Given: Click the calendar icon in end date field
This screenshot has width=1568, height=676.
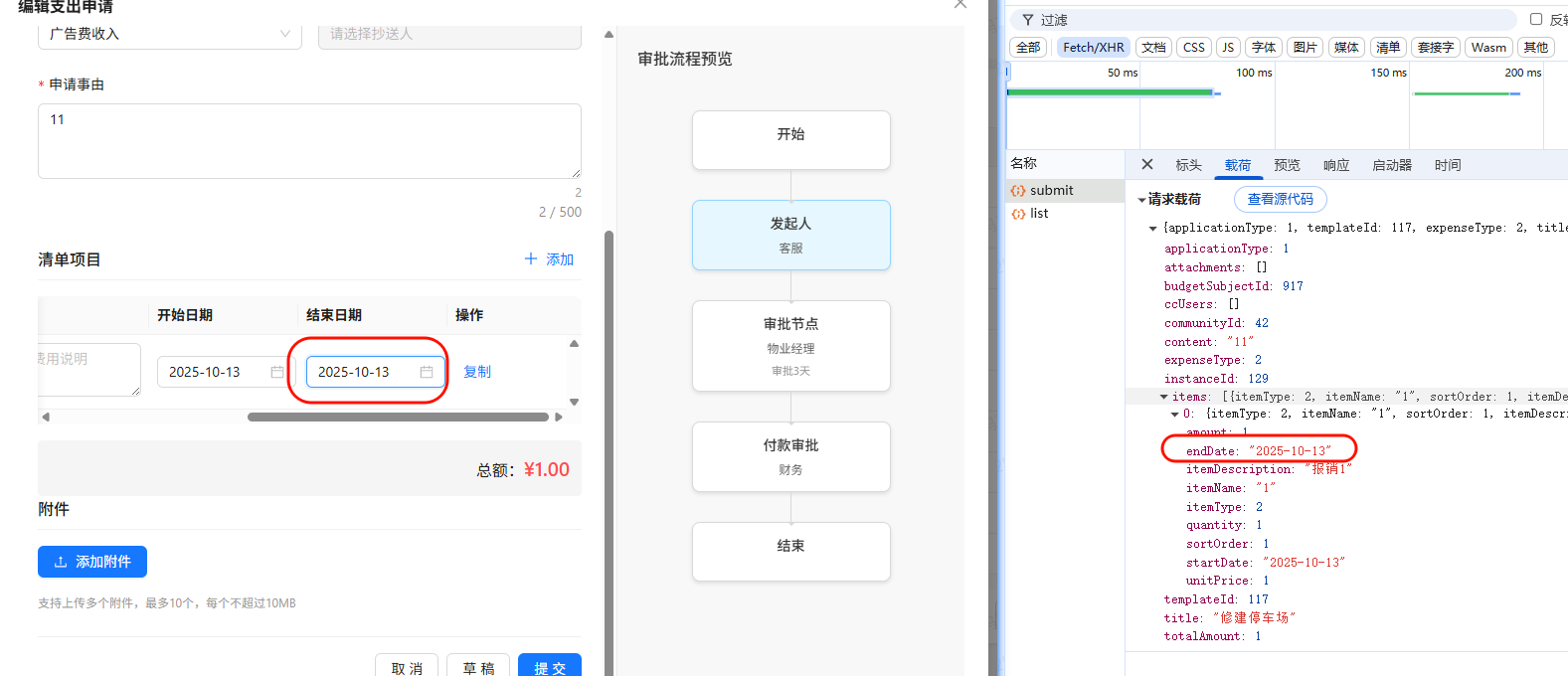Looking at the screenshot, I should point(427,372).
